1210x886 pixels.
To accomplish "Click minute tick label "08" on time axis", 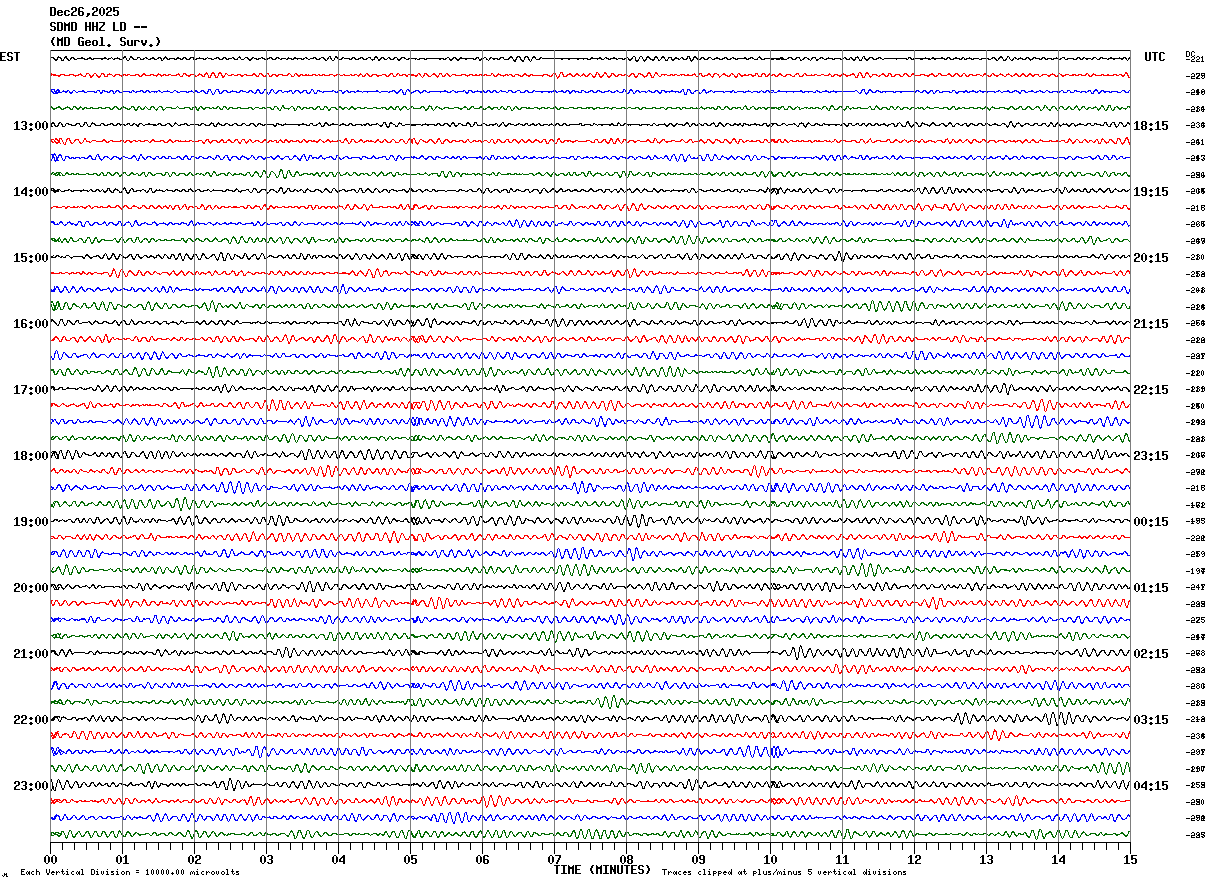I will (627, 859).
